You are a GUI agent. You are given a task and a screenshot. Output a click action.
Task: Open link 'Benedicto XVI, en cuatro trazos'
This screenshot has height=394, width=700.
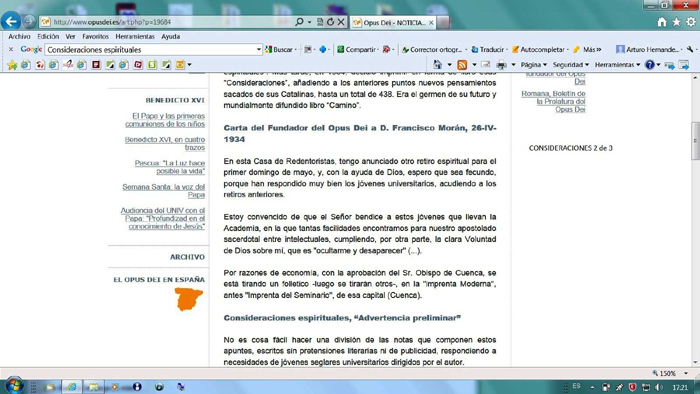165,144
